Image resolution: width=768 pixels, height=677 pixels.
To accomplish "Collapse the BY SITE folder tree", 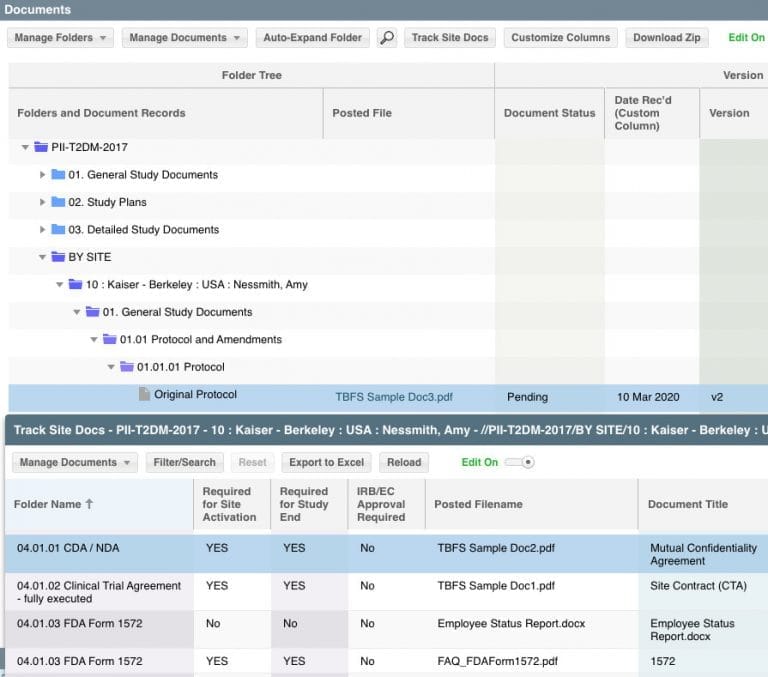I will tap(42, 257).
